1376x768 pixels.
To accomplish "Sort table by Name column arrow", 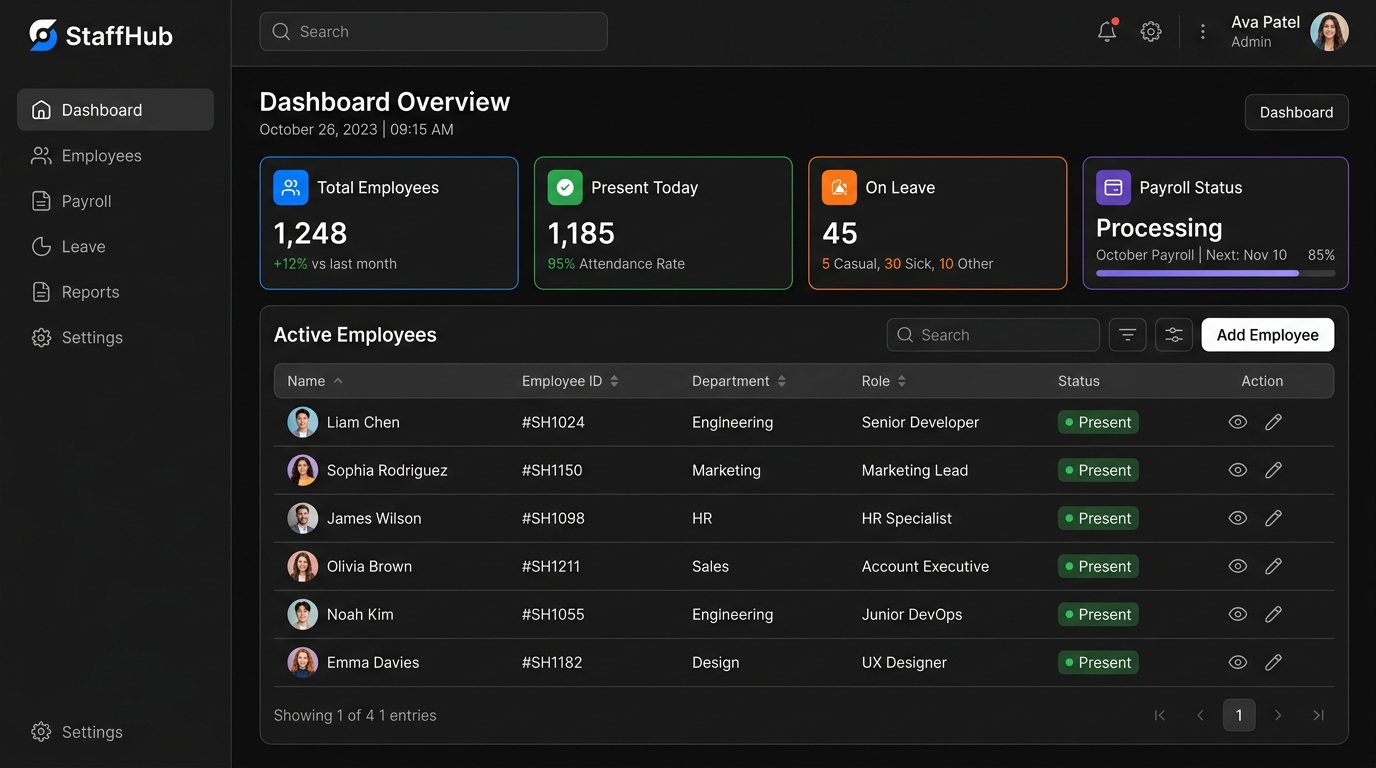I will (338, 381).
